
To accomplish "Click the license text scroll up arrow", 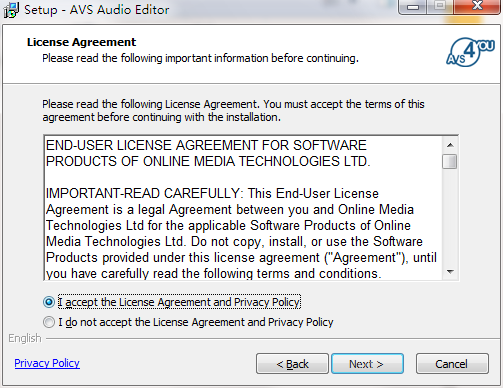I will pos(450,145).
